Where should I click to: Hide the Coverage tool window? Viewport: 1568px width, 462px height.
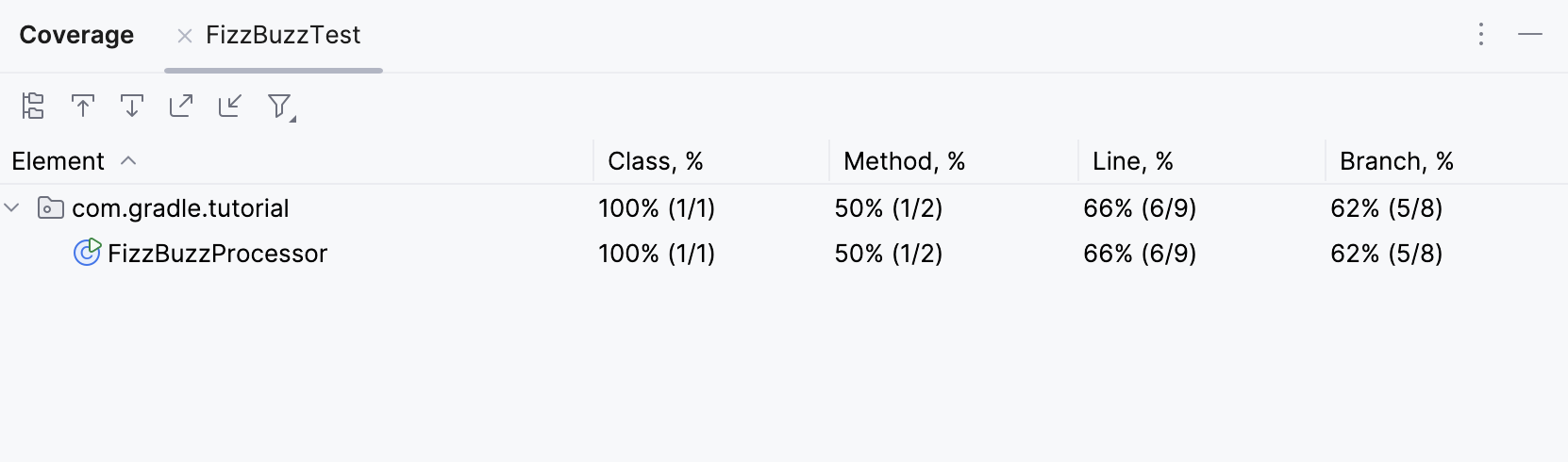point(1530,35)
